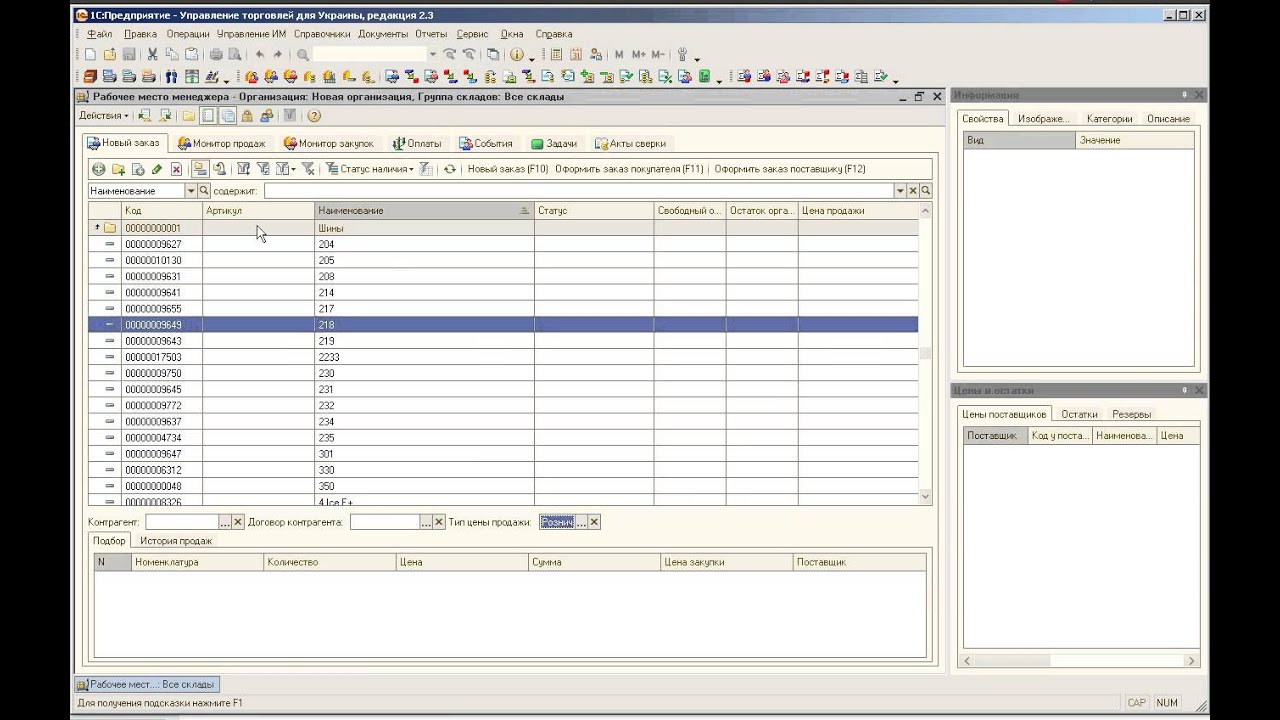Open the Файл menu
This screenshot has height=720, width=1280.
99,34
